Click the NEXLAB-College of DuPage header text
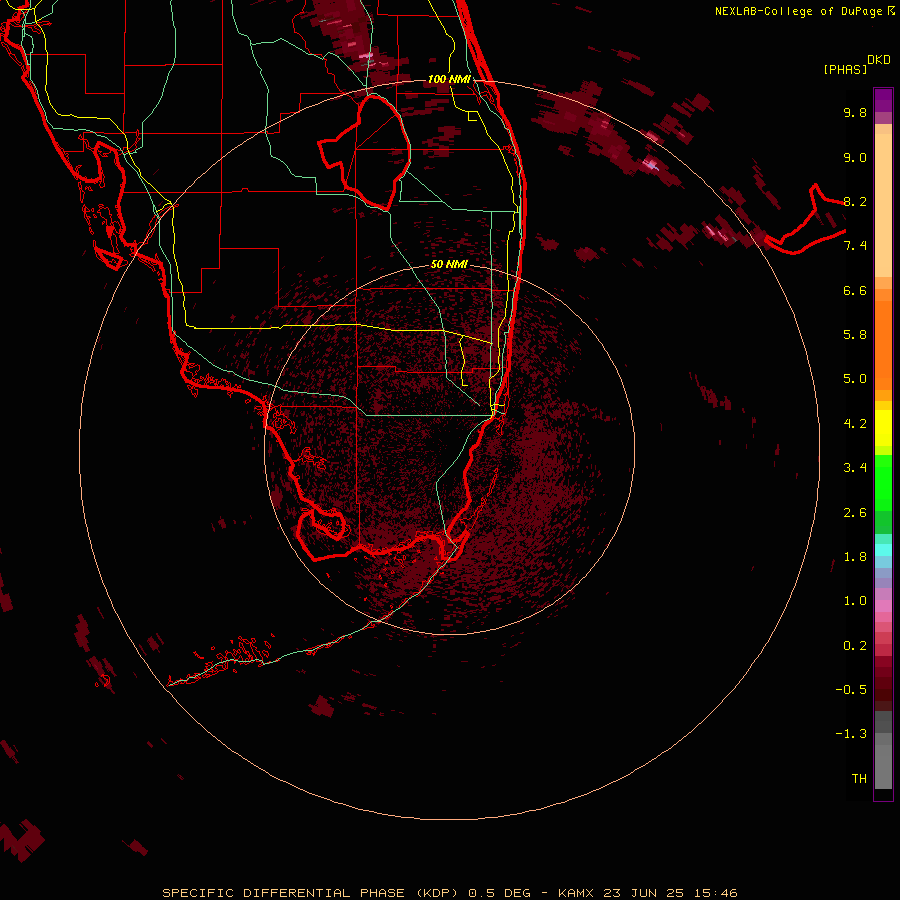This screenshot has width=900, height=900. pos(799,11)
